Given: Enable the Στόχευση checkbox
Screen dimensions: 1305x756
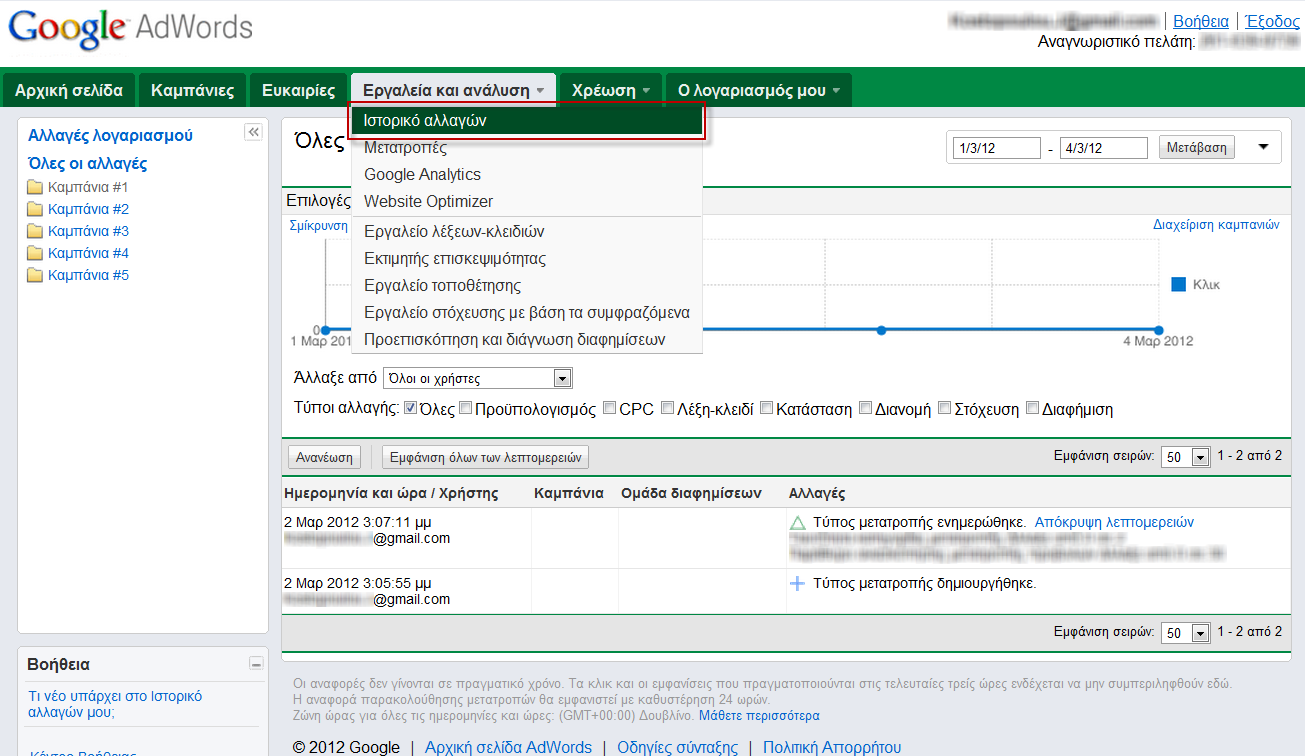Looking at the screenshot, I should (944, 408).
